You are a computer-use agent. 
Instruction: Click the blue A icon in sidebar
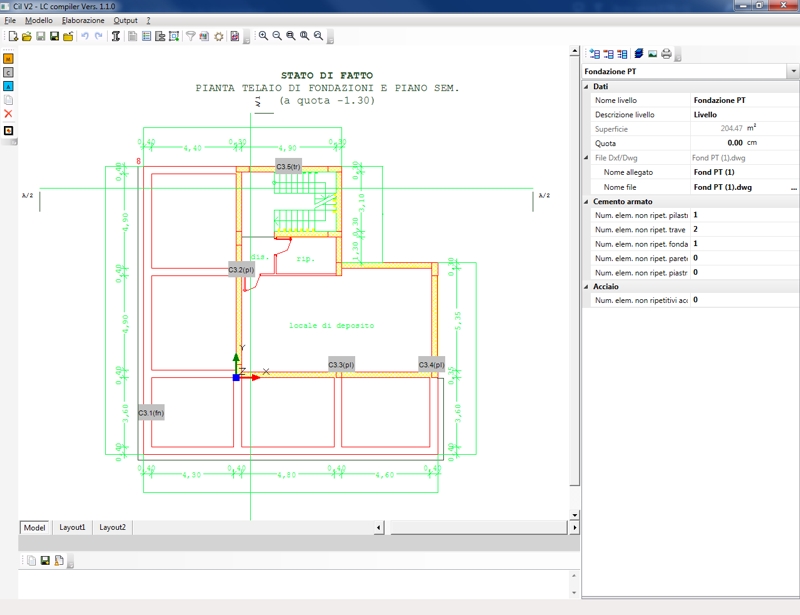coord(9,87)
